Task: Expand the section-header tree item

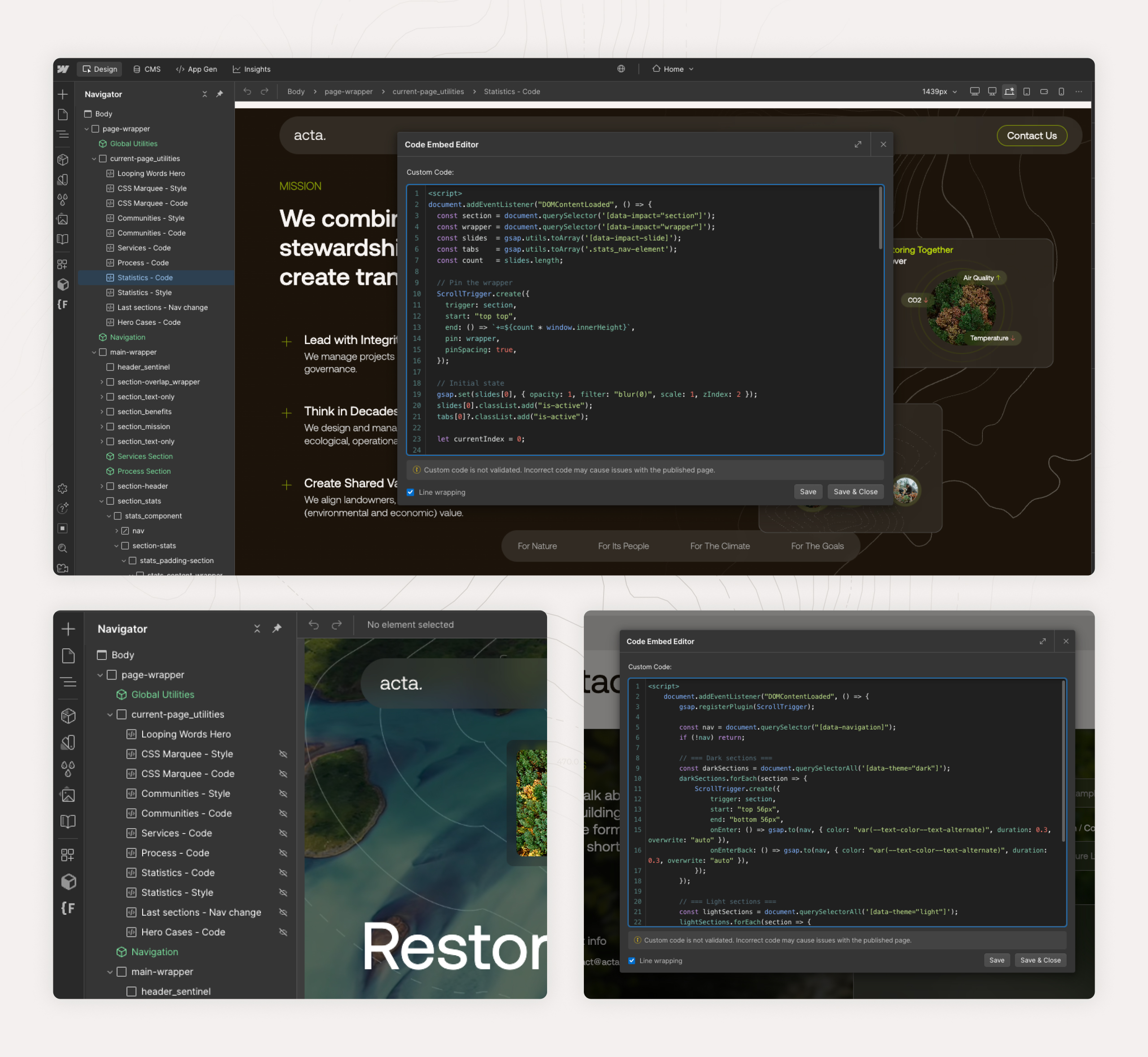Action: (103, 485)
